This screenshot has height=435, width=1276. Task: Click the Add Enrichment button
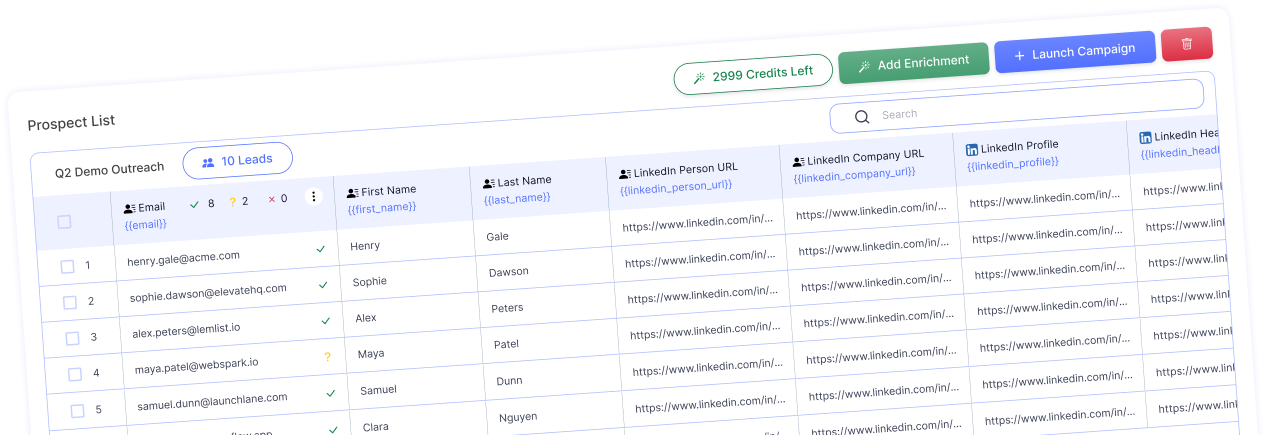(914, 64)
